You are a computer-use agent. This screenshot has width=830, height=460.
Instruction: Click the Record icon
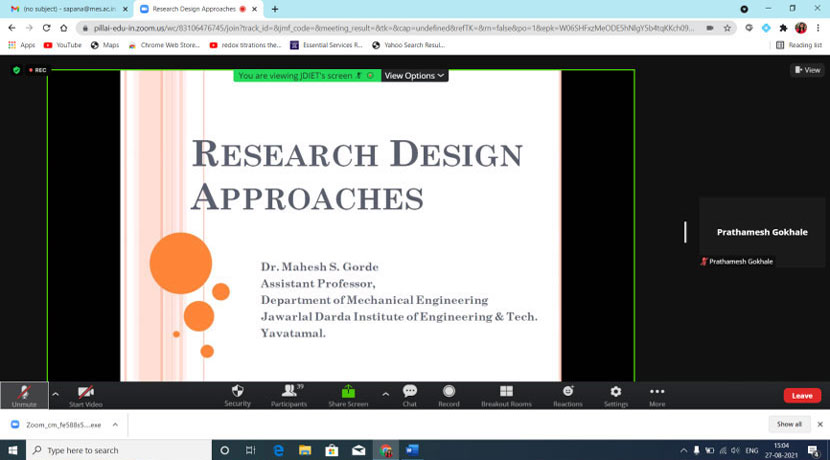click(x=449, y=395)
